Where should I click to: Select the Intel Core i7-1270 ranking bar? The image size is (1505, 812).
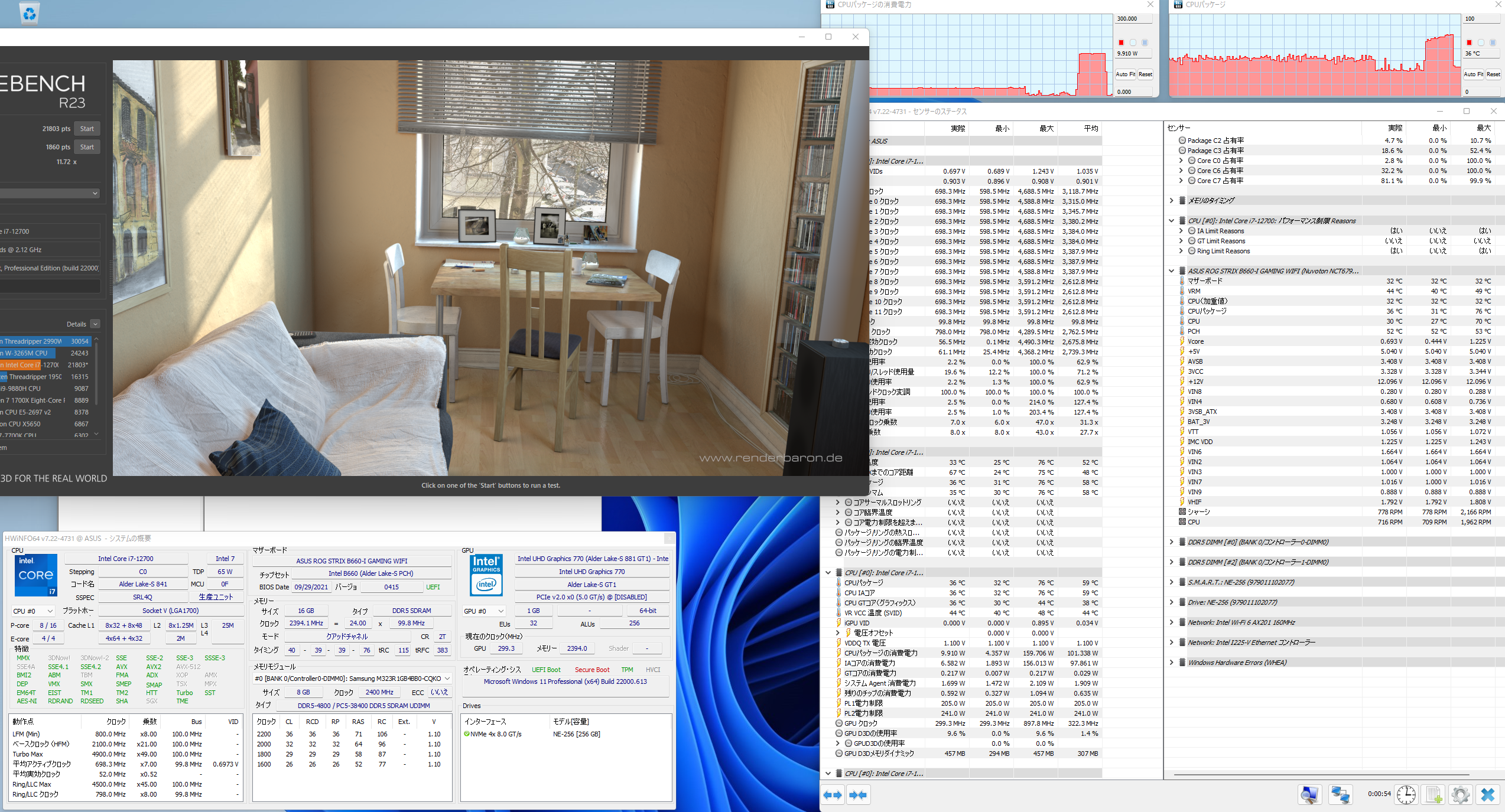coord(45,365)
